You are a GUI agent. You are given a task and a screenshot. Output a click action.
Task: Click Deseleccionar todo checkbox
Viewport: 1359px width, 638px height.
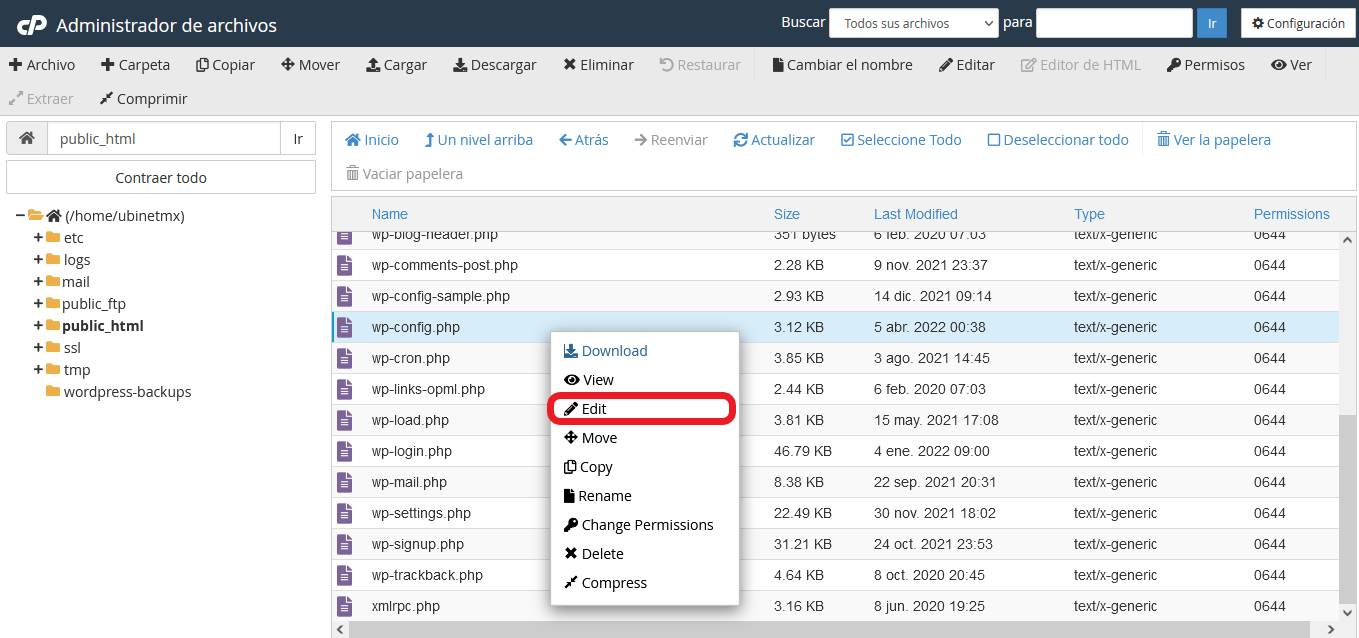pyautogui.click(x=993, y=140)
